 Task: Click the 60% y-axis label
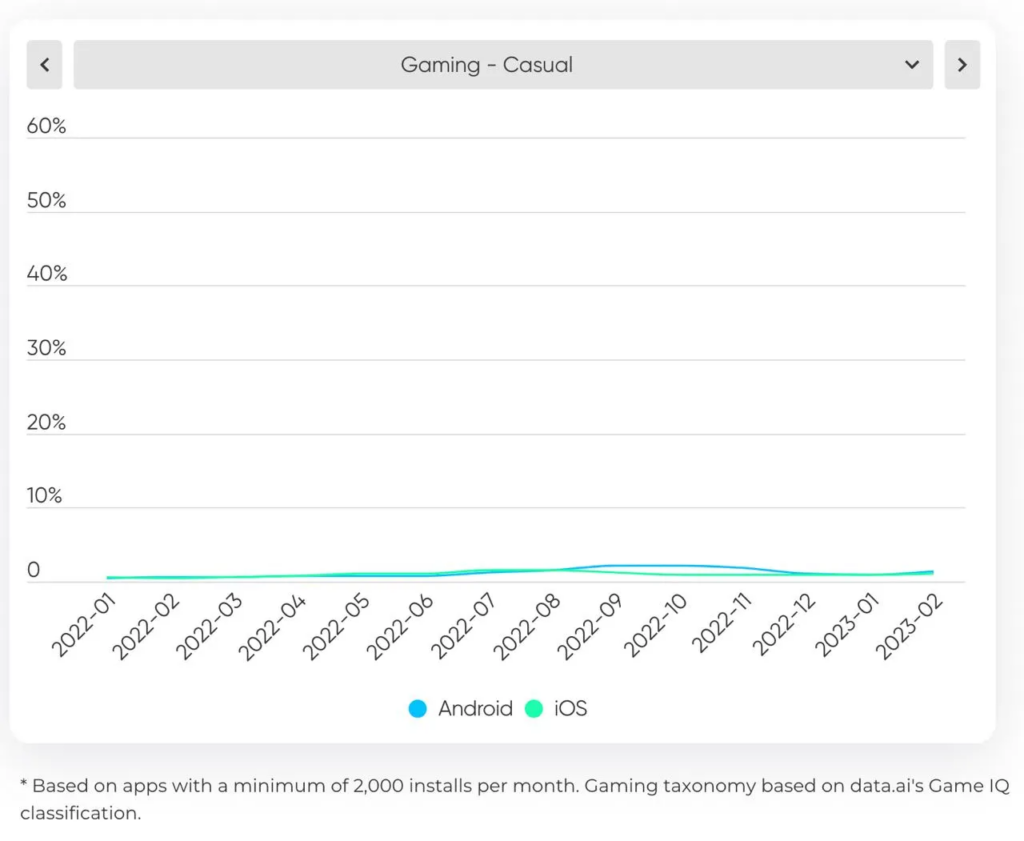click(x=46, y=126)
